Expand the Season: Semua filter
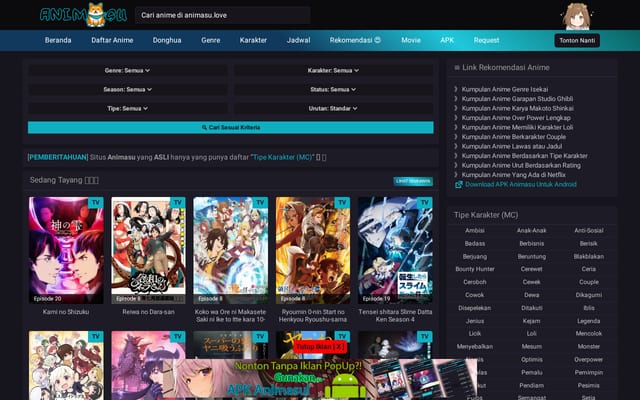 point(127,89)
